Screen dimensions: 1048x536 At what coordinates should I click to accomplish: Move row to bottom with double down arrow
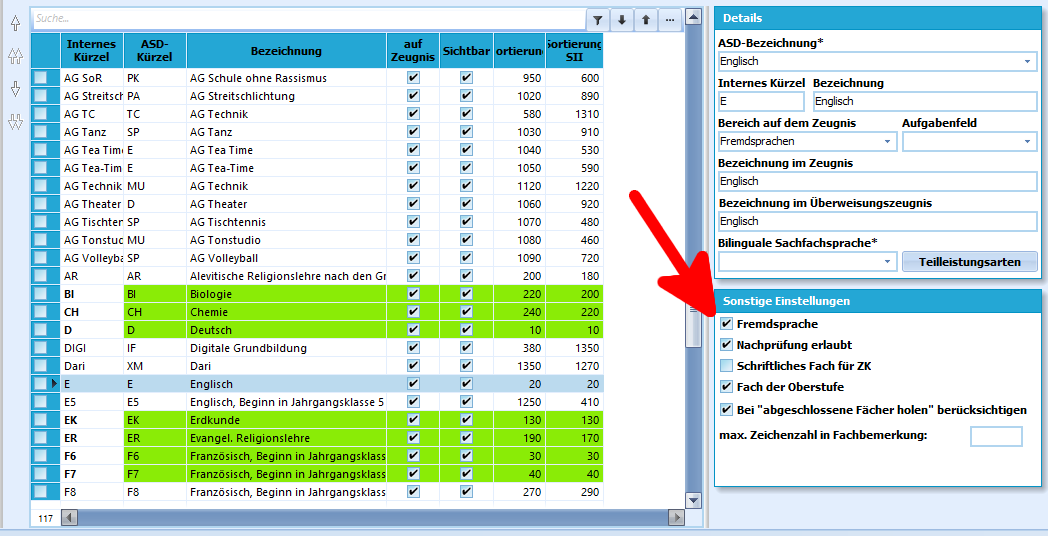coord(15,122)
